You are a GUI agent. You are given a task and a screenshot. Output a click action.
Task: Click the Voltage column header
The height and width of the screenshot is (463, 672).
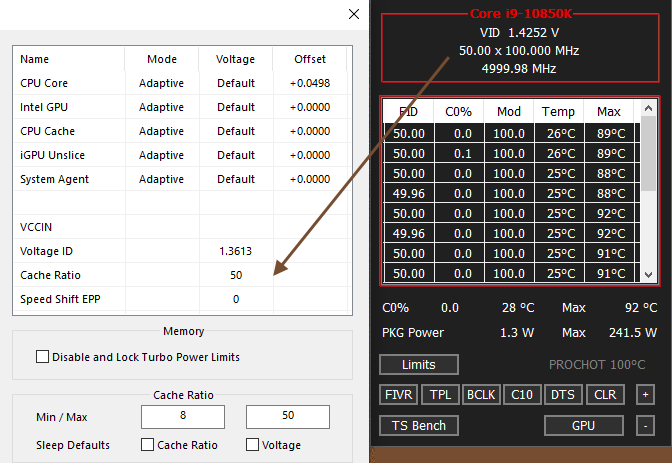(235, 59)
